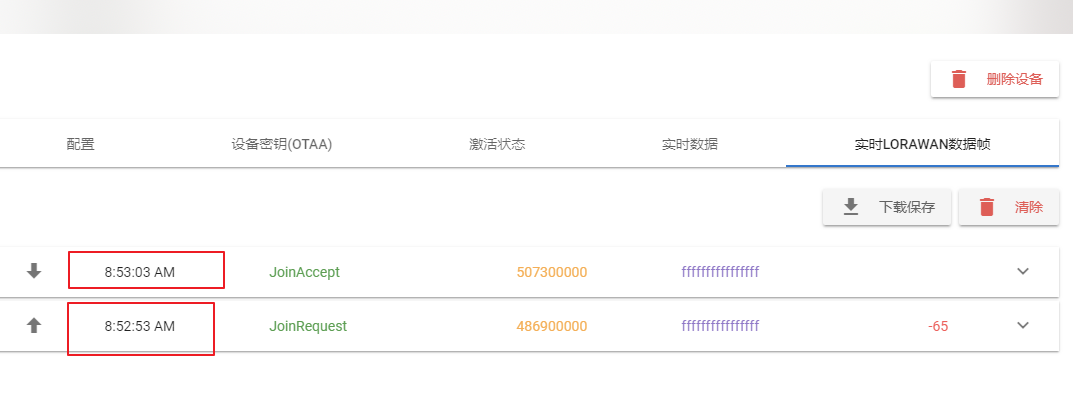Image resolution: width=1073 pixels, height=410 pixels.
Task: Select the 实时LORAWAN数据帧 tab
Action: (922, 144)
